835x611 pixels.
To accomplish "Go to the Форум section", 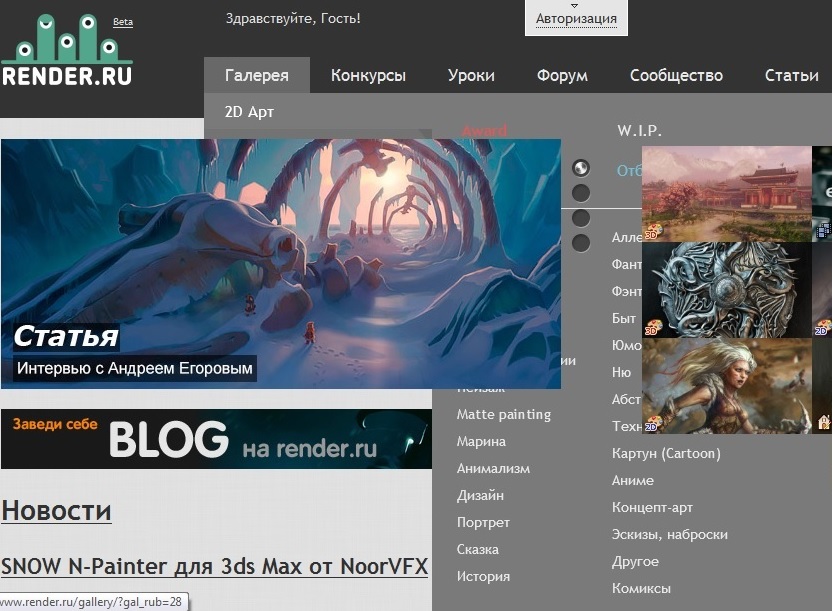I will tap(562, 75).
